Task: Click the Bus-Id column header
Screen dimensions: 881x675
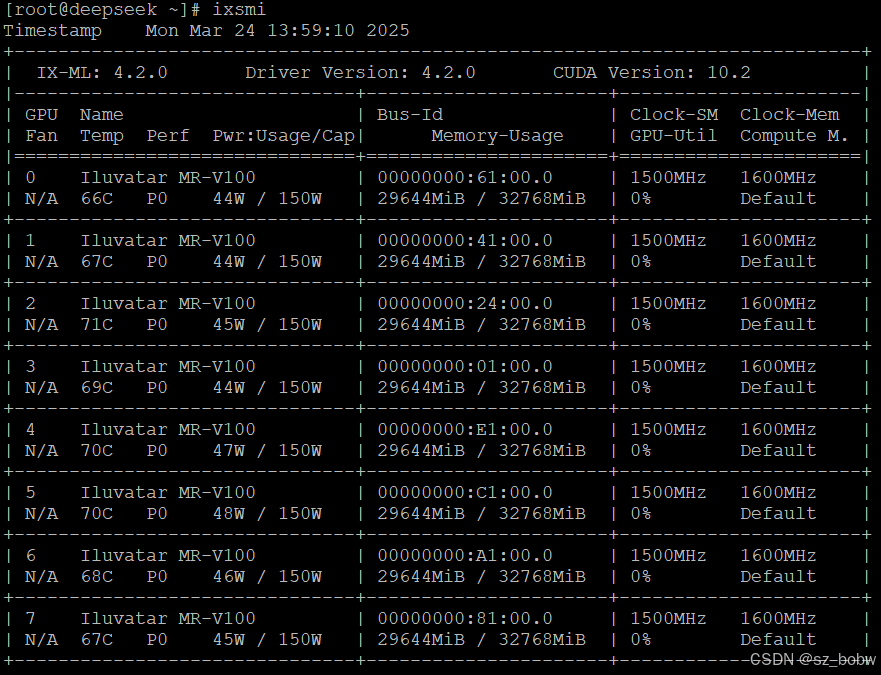Action: pyautogui.click(x=410, y=115)
